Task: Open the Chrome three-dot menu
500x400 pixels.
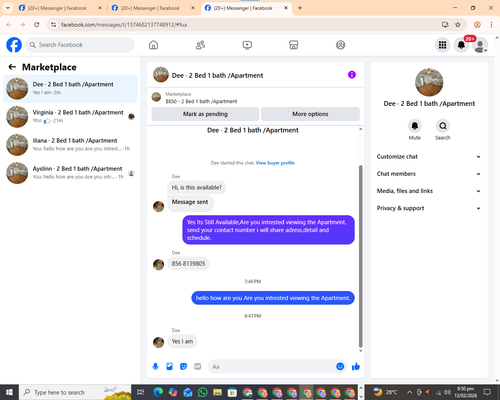Action: click(491, 25)
